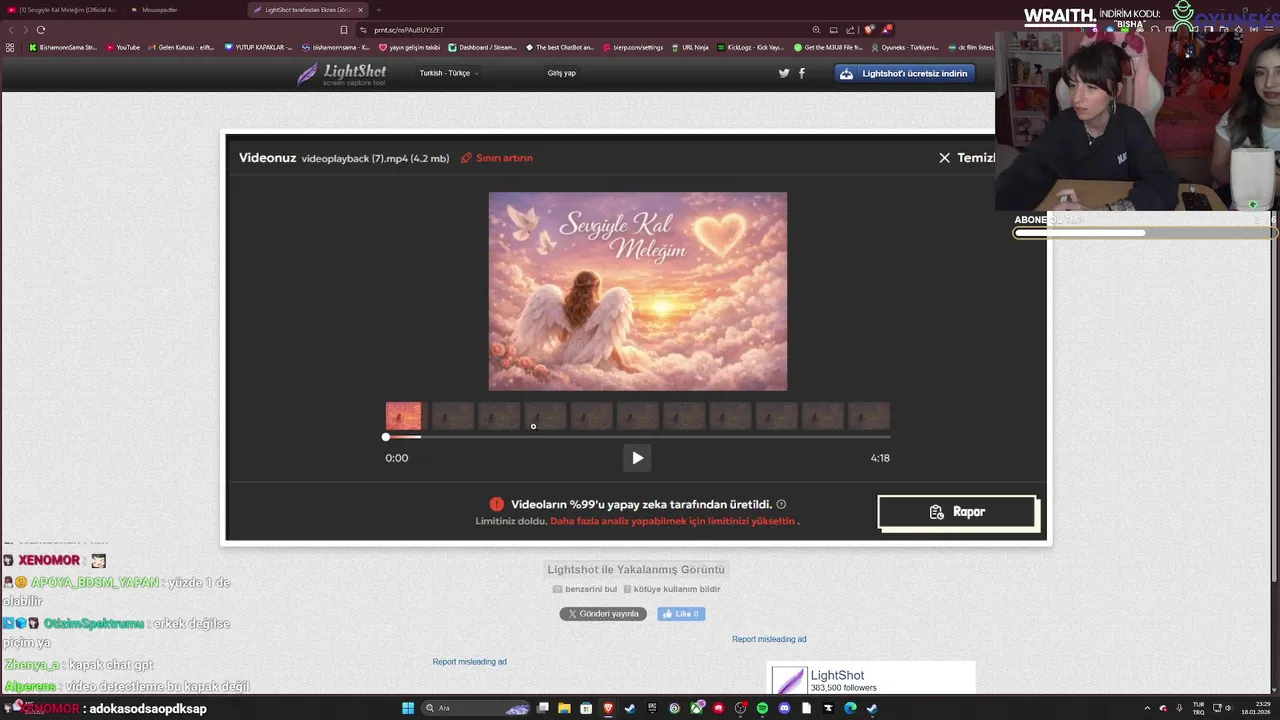Open the Sınırı artırın link

coord(497,158)
